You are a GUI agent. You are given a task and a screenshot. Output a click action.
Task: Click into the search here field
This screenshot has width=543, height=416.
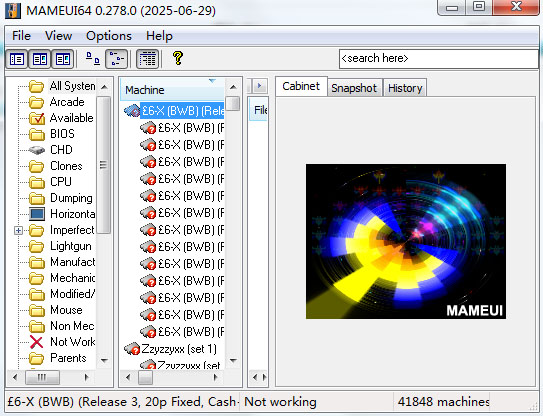pos(438,59)
